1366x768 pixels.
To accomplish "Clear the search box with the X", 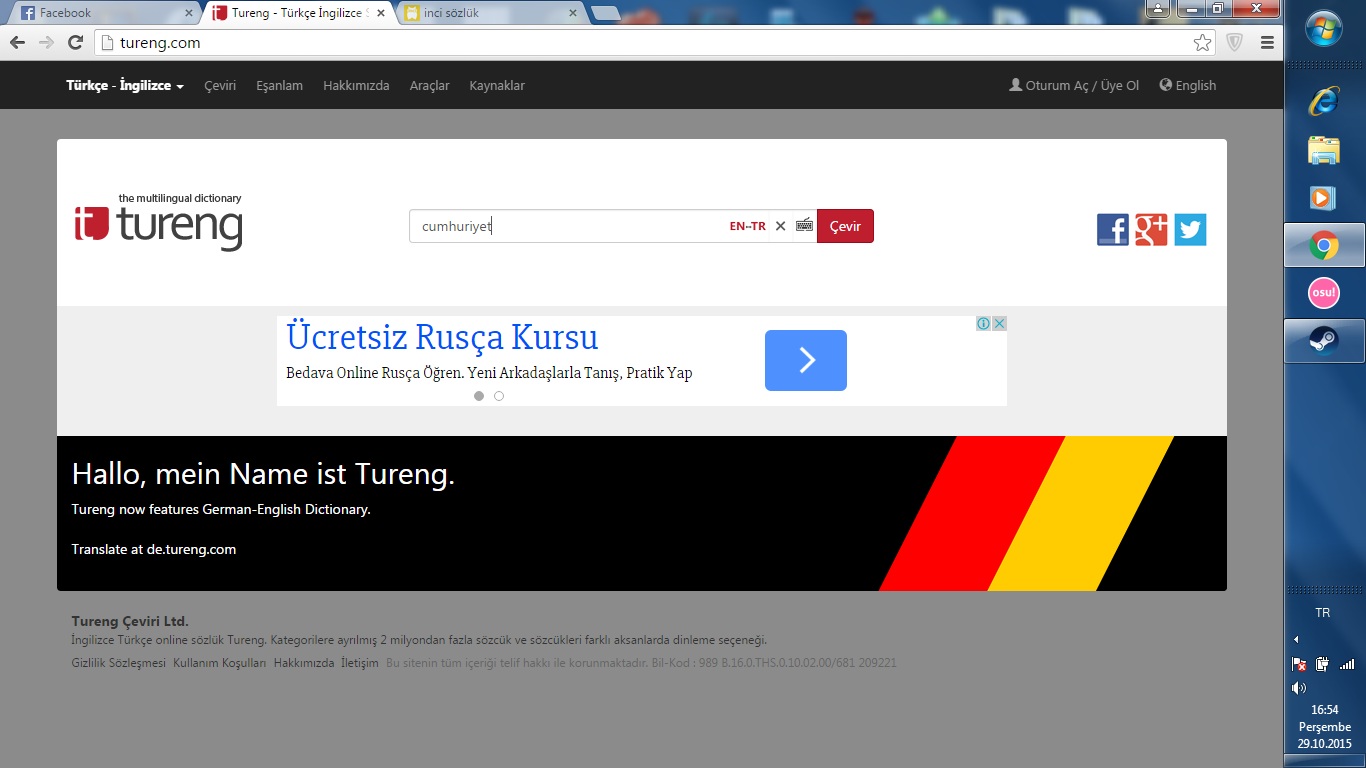I will click(781, 226).
